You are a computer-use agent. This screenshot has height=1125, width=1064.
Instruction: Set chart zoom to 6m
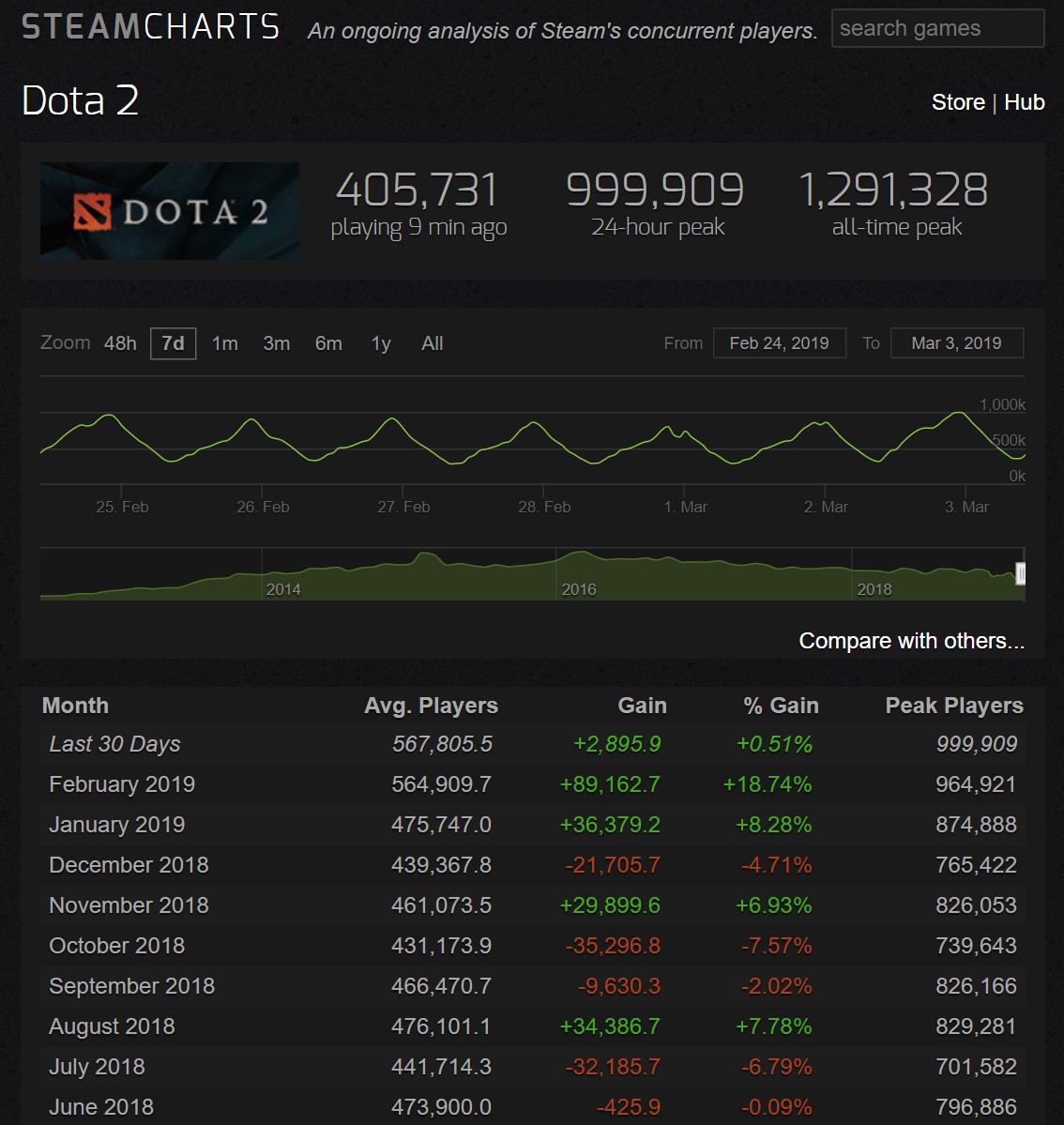pyautogui.click(x=328, y=343)
